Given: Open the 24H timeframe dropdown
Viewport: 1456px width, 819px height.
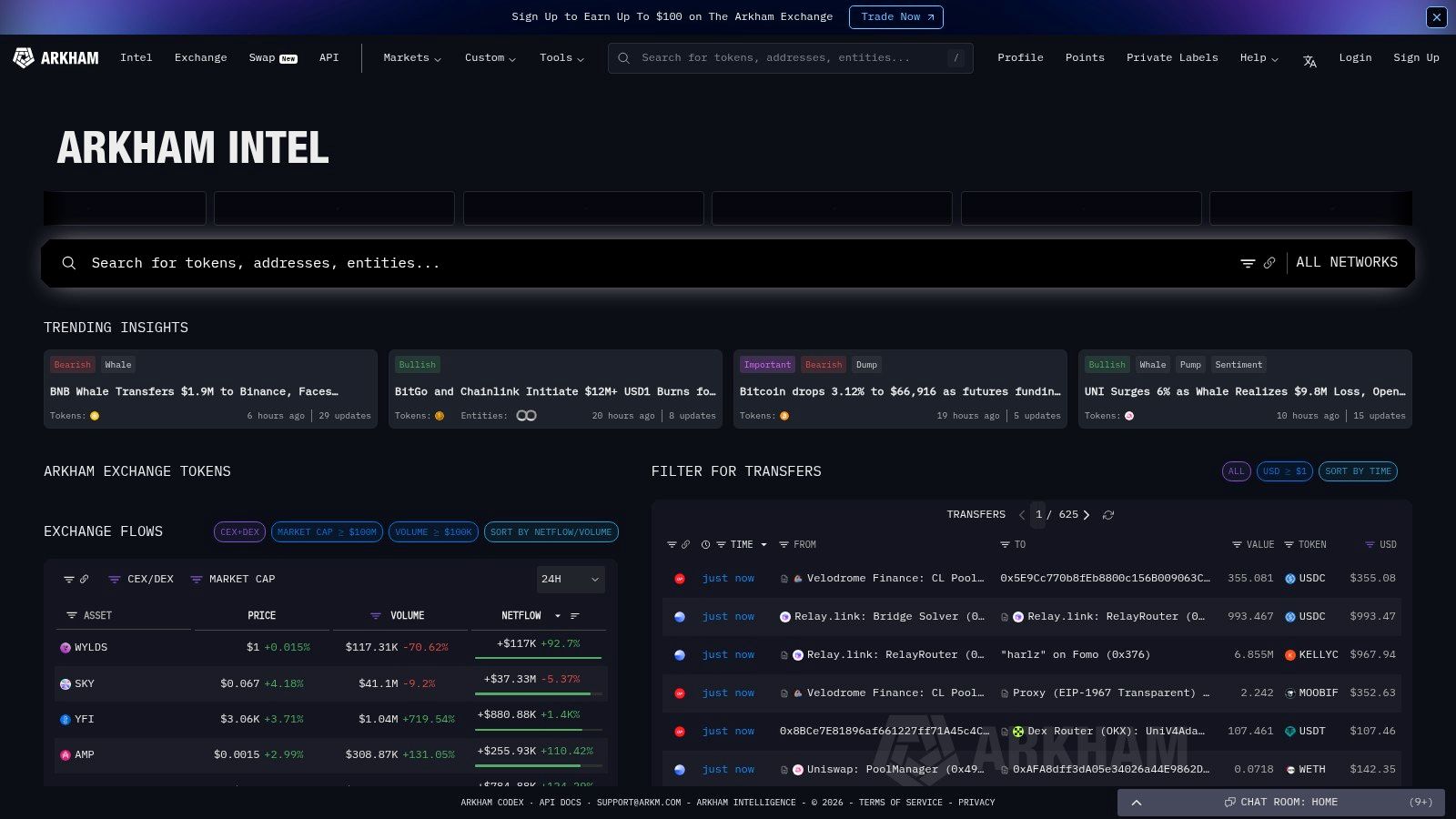Looking at the screenshot, I should point(571,580).
